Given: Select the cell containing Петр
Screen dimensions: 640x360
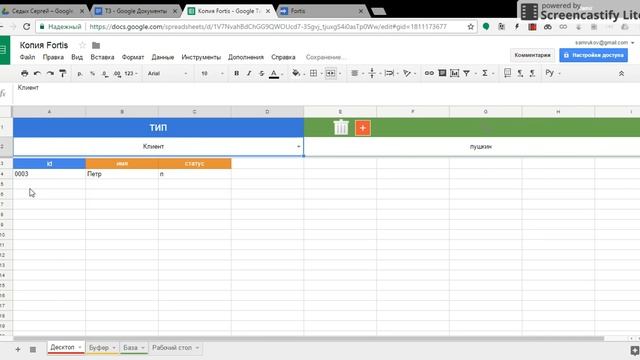Looking at the screenshot, I should [x=122, y=174].
